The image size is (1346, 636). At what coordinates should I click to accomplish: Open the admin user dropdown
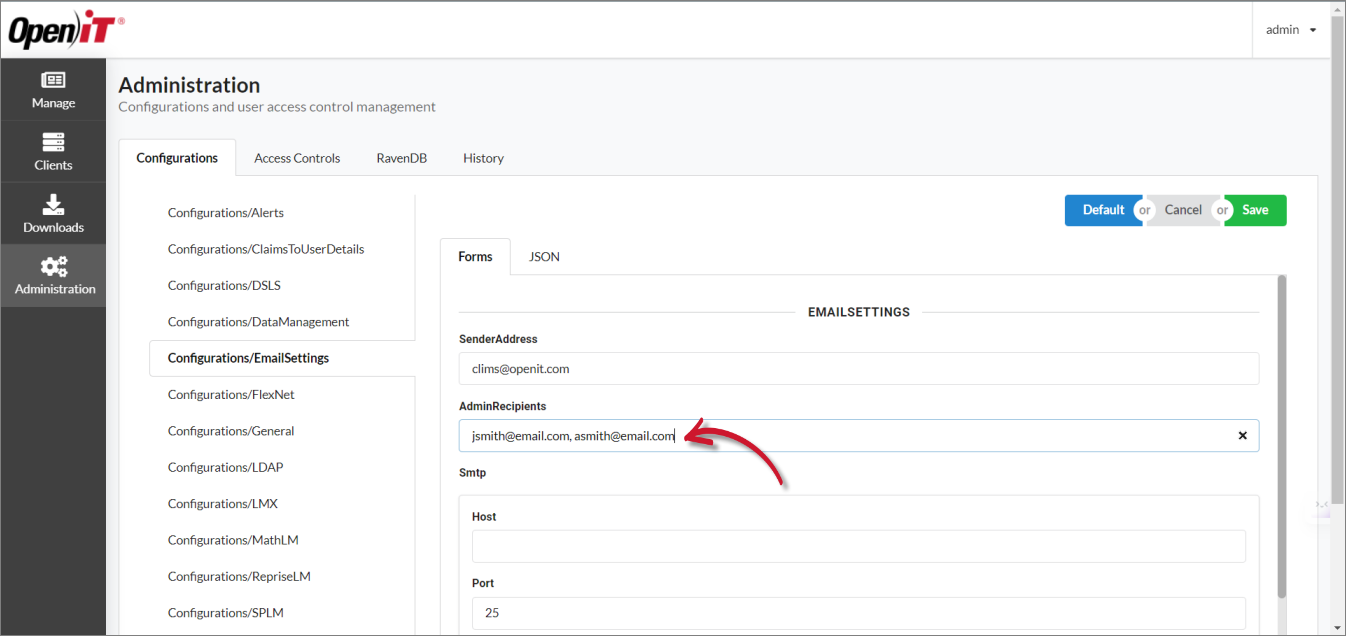1291,30
